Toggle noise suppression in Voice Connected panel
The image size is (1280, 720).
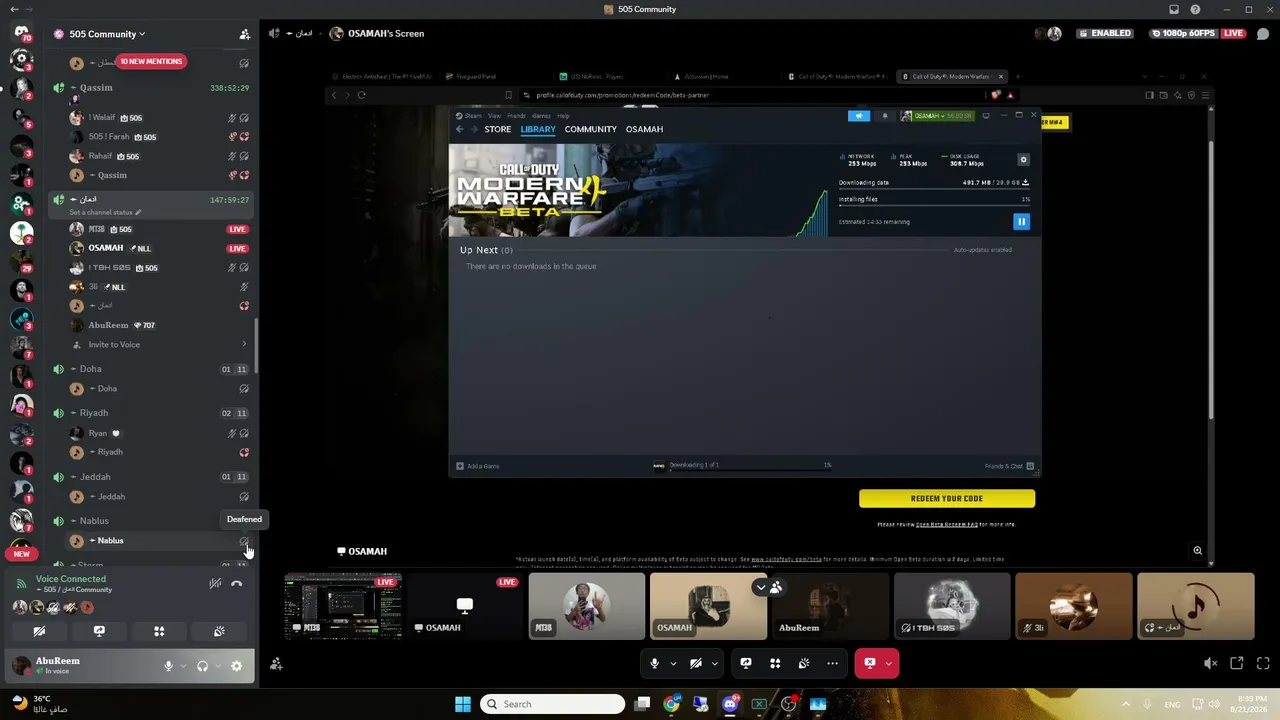[215, 584]
